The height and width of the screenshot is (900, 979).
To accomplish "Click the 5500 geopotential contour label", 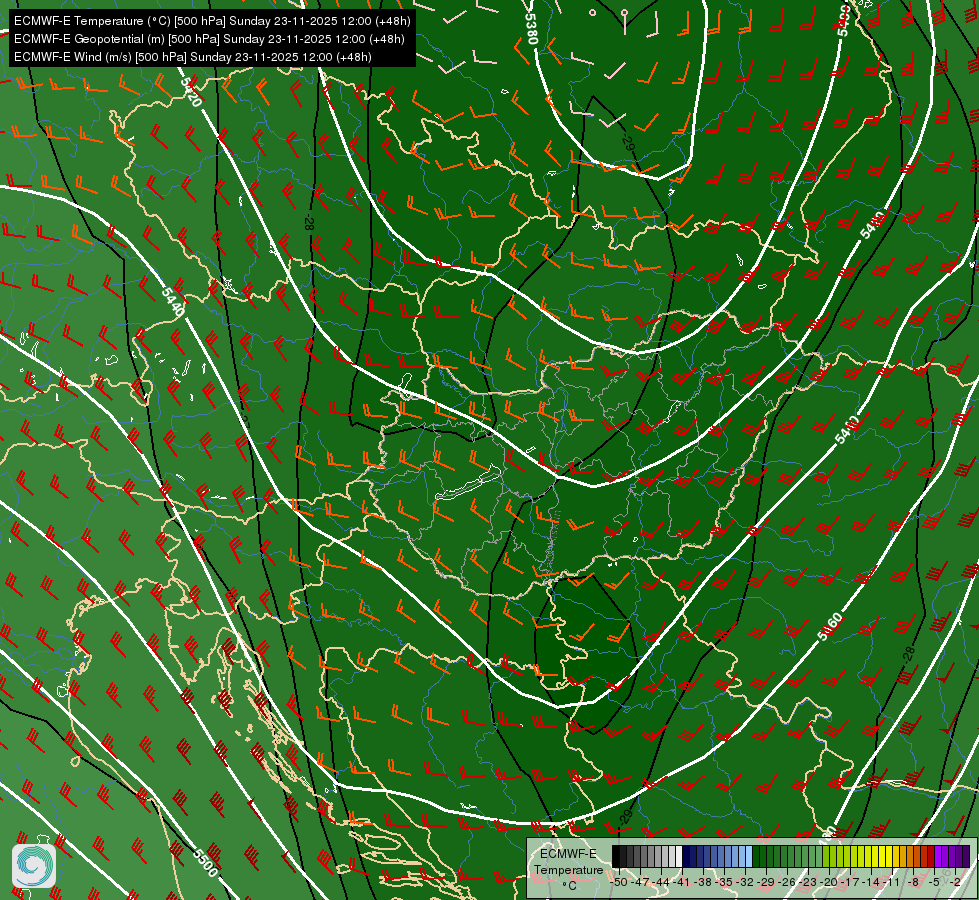I will (x=205, y=863).
